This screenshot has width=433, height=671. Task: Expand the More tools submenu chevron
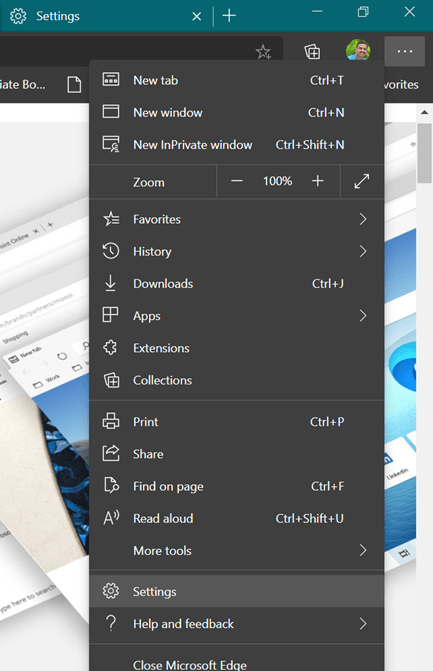pos(363,550)
